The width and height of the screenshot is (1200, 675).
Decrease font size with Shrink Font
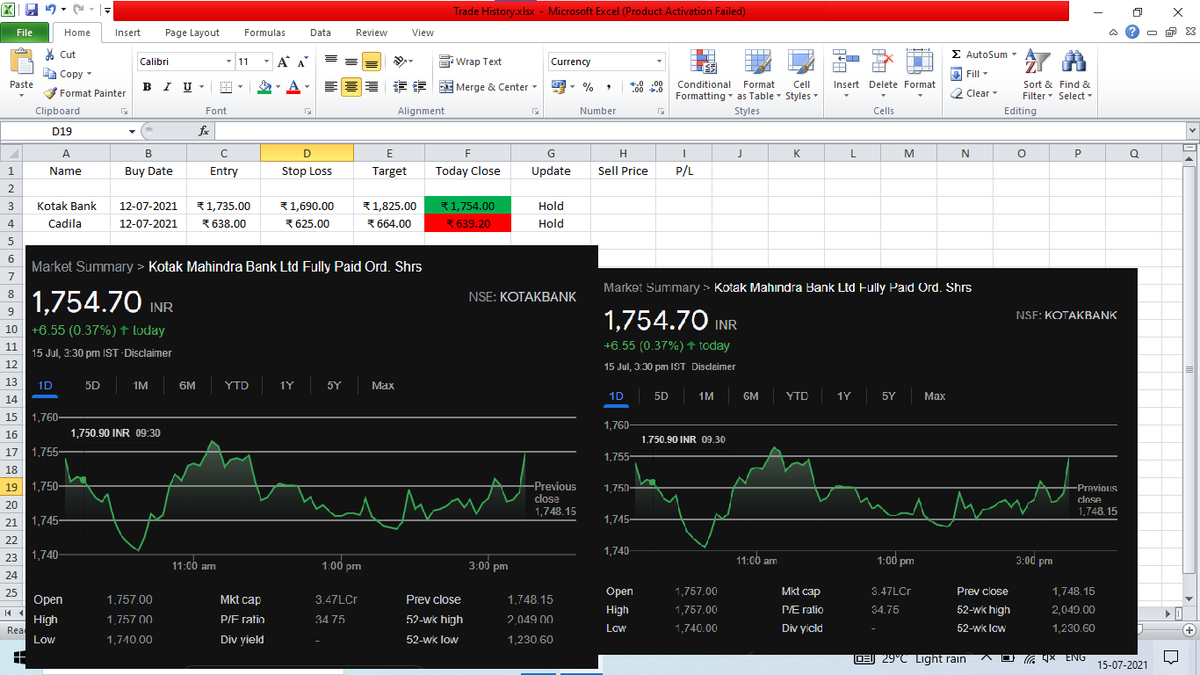point(301,62)
